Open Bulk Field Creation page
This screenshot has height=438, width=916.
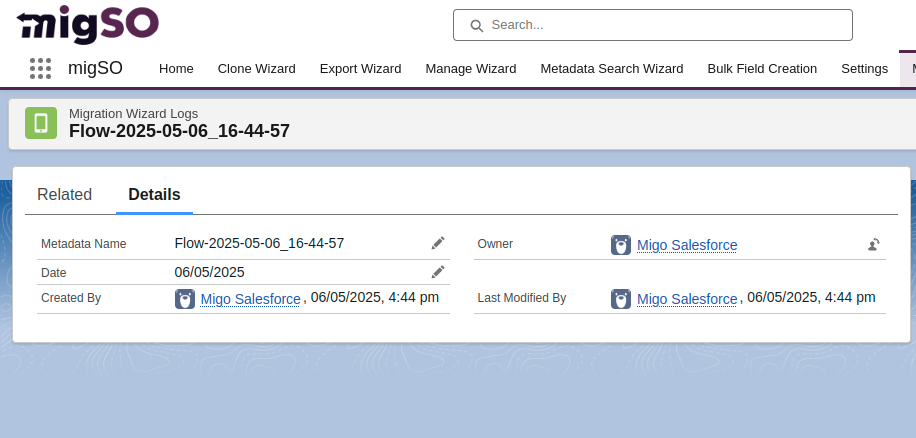click(x=762, y=69)
